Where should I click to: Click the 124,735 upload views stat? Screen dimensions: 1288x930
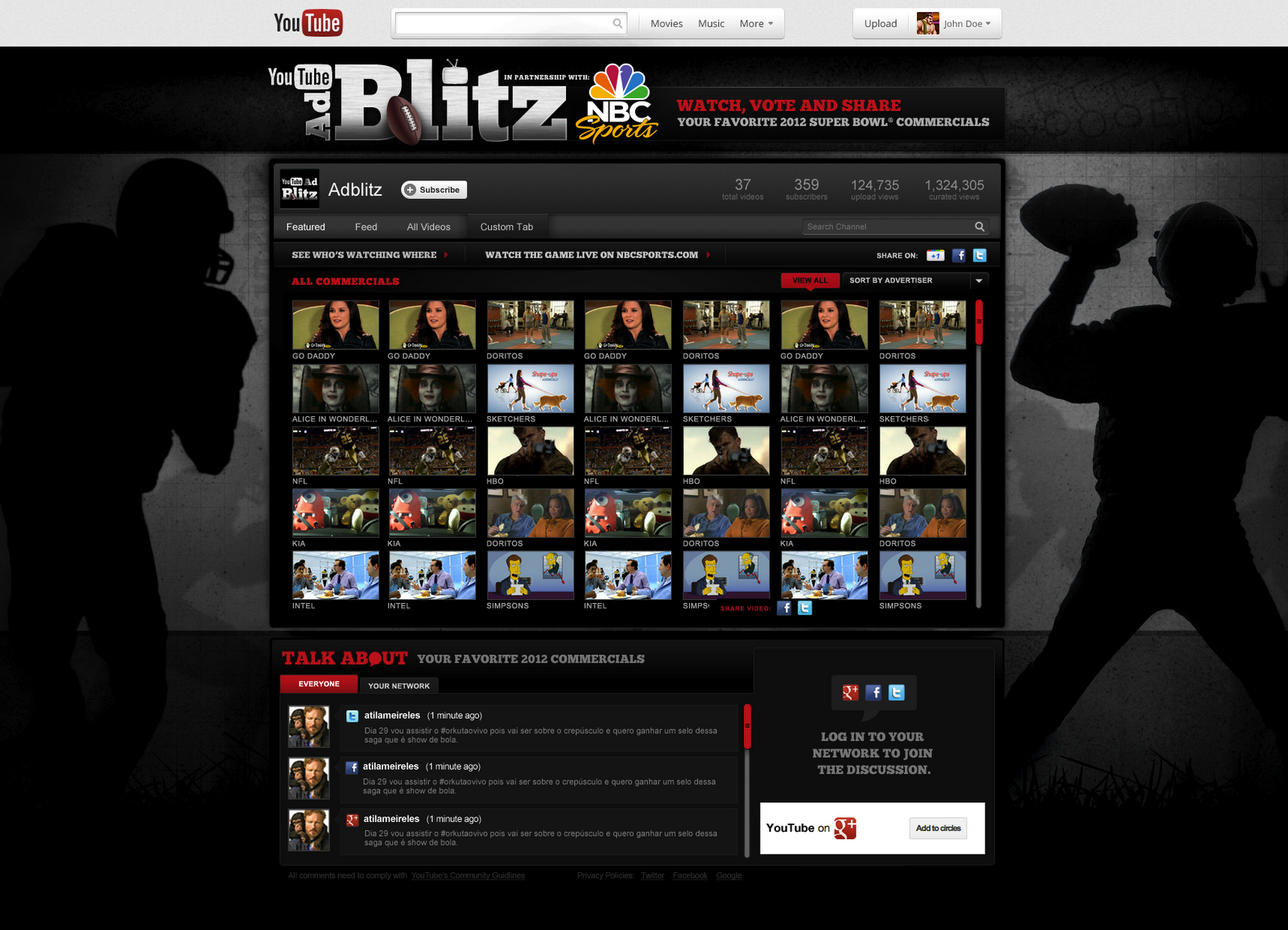click(x=875, y=189)
